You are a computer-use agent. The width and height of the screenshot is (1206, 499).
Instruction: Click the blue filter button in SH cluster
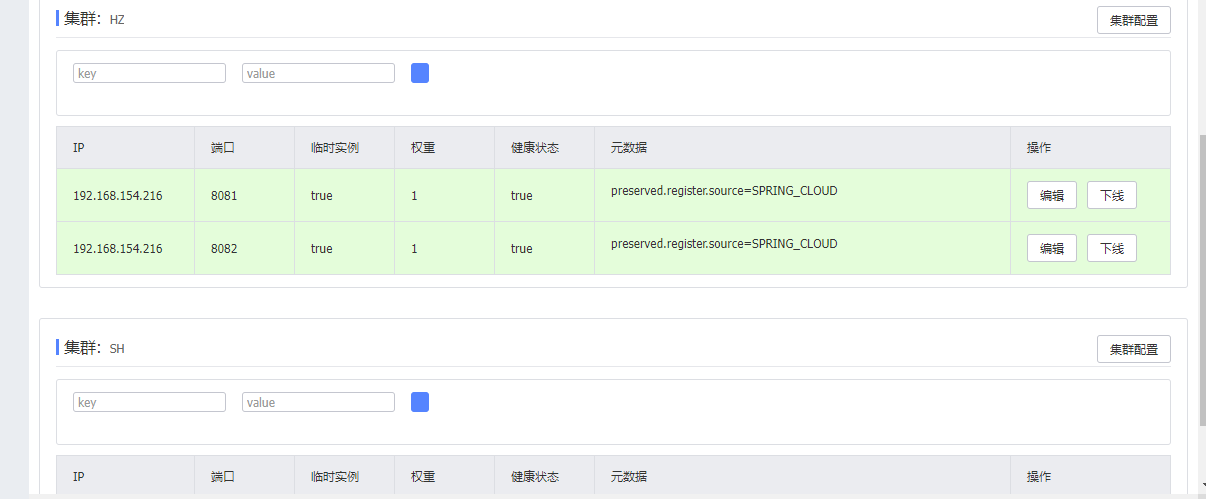(x=420, y=402)
